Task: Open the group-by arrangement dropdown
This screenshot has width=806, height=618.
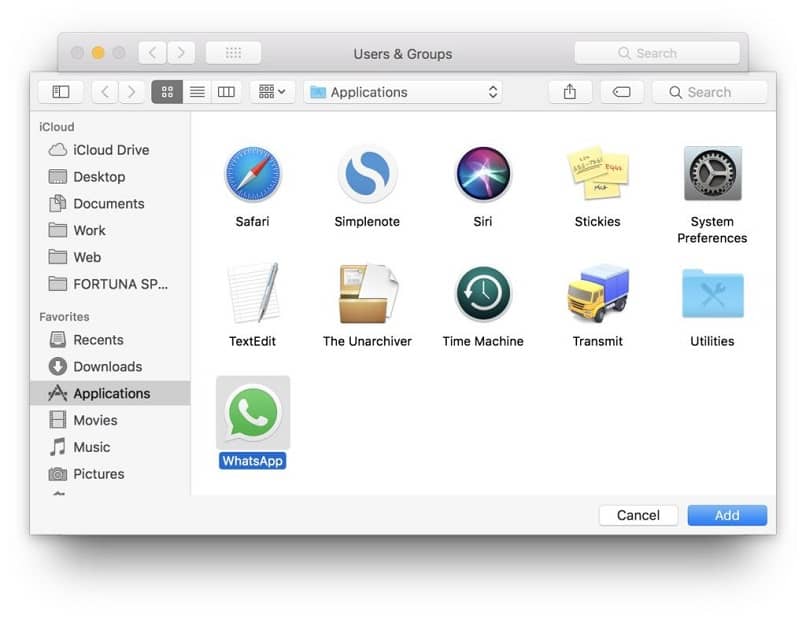Action: coord(272,92)
